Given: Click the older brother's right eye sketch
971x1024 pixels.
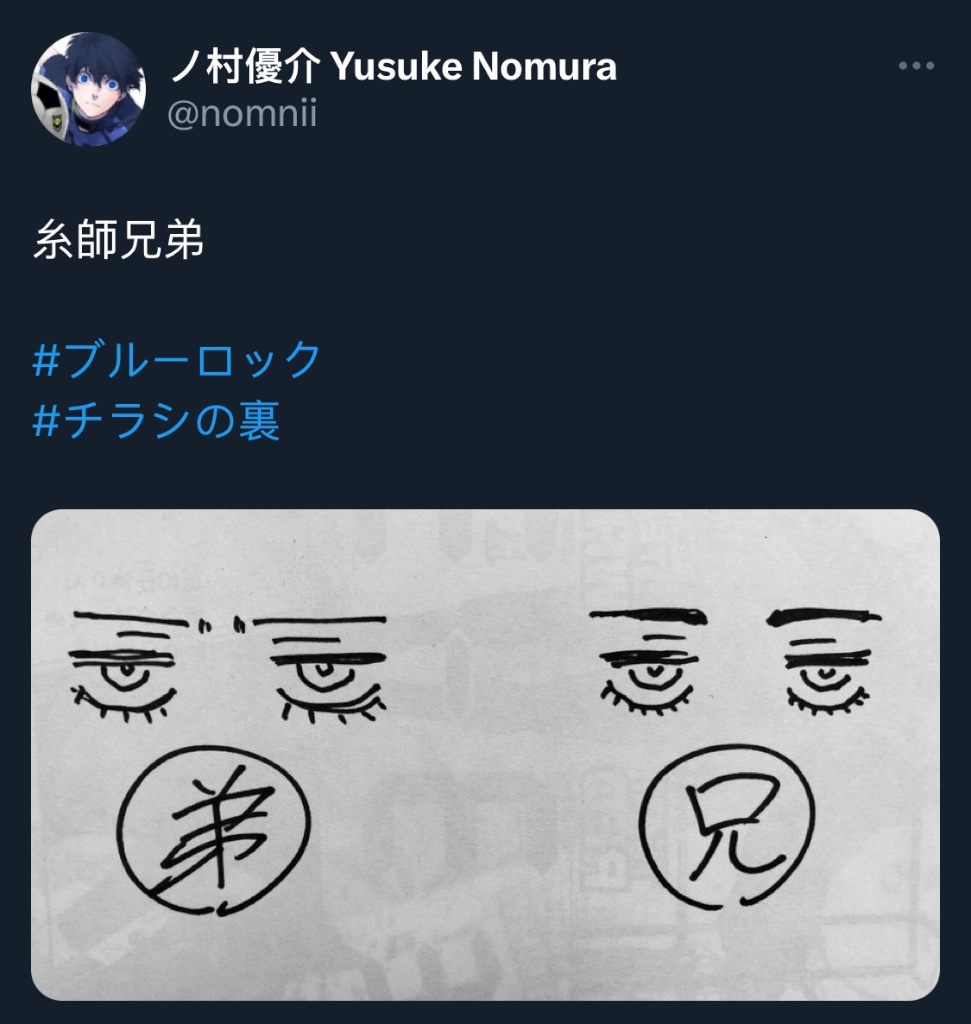Looking at the screenshot, I should (828, 680).
